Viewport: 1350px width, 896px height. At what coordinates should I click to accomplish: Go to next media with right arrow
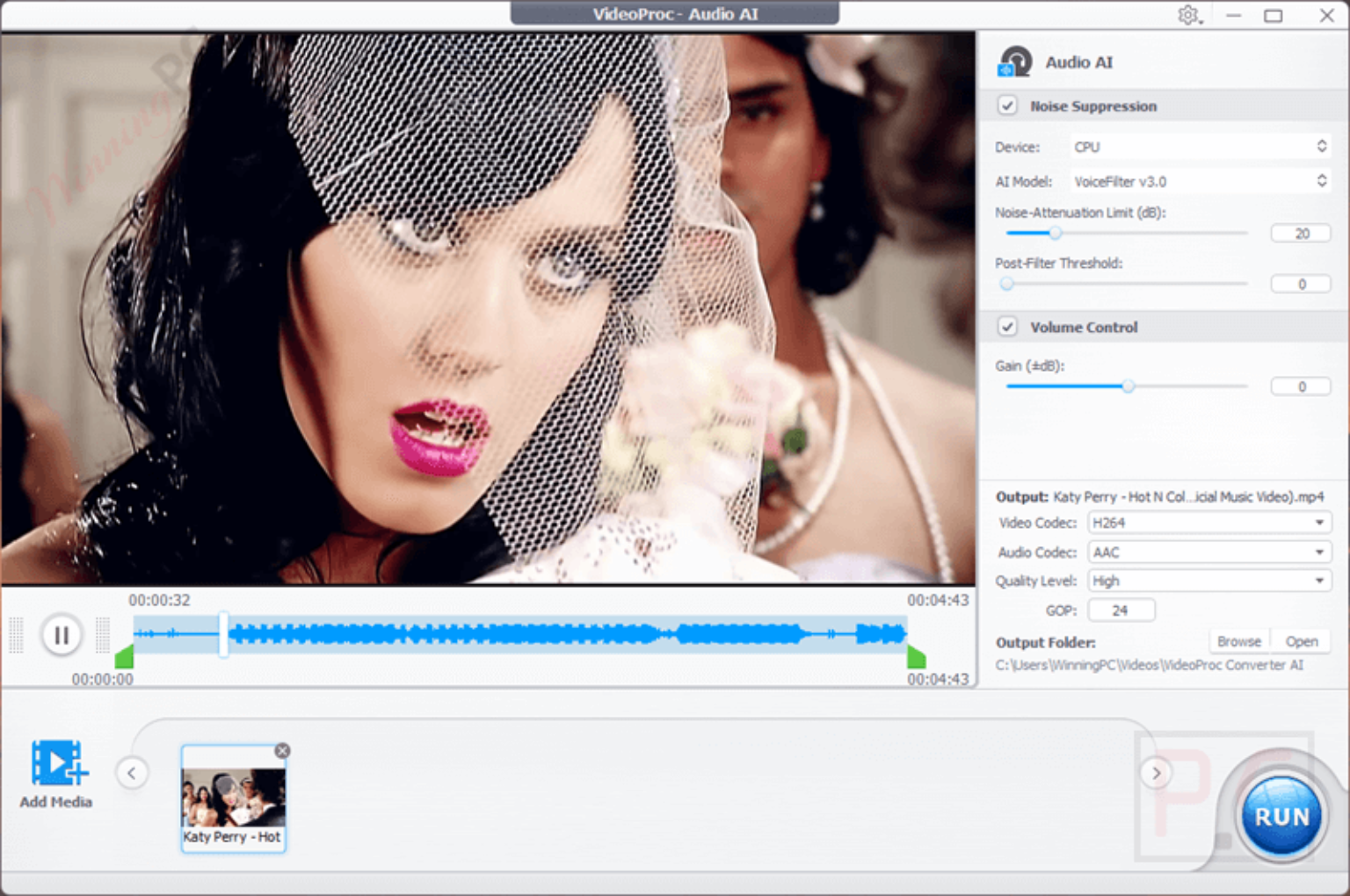click(1156, 773)
